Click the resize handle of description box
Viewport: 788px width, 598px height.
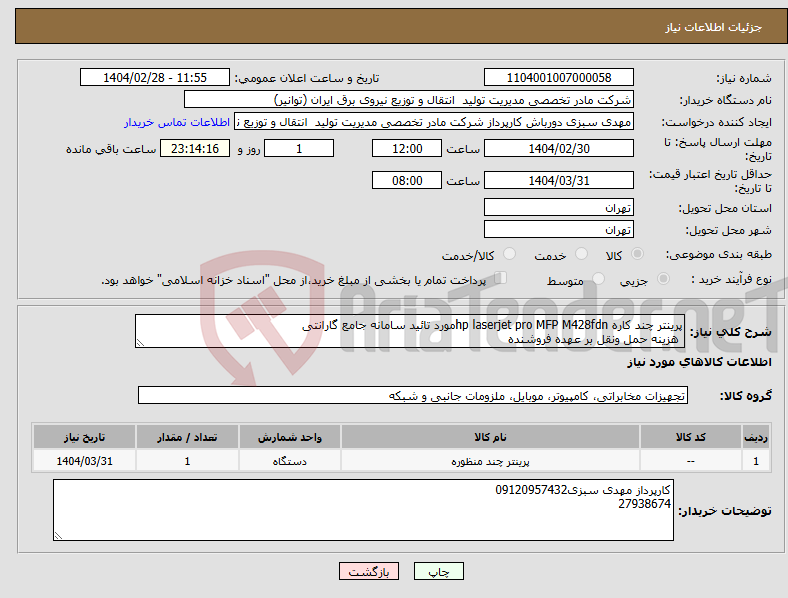click(x=140, y=343)
